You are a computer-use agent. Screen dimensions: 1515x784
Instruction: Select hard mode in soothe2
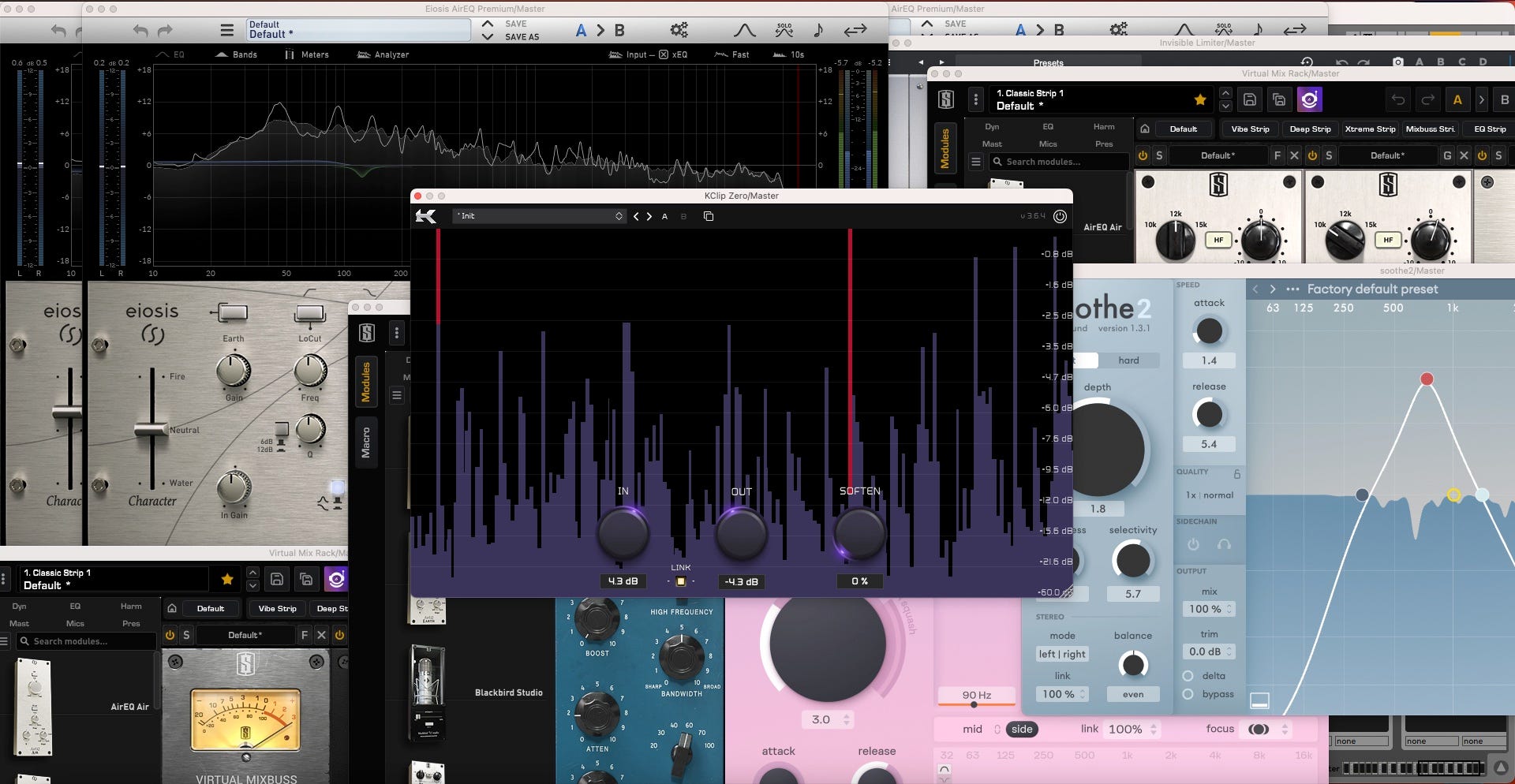(x=1128, y=360)
